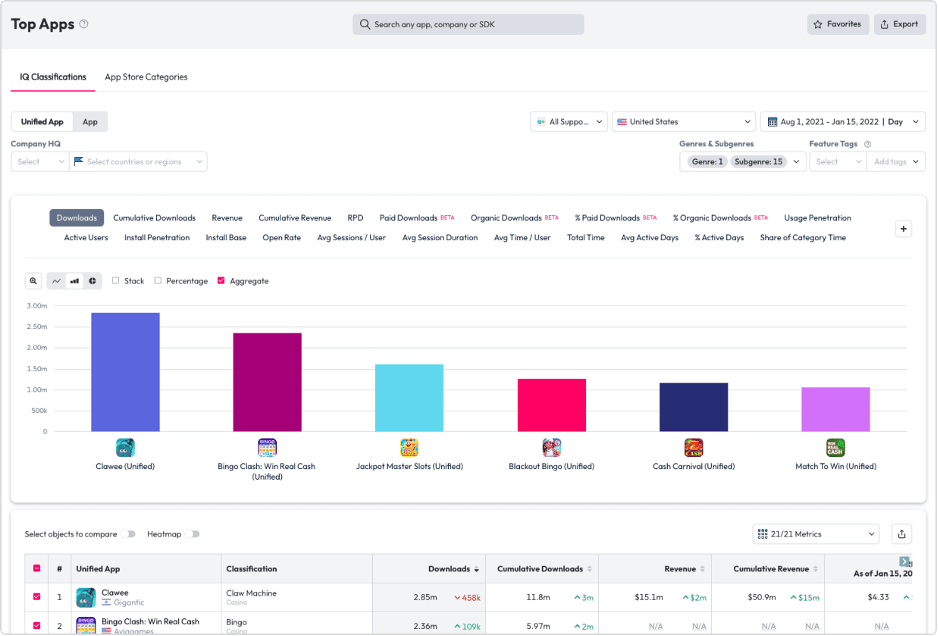Enable the Stack checkbox

115,280
